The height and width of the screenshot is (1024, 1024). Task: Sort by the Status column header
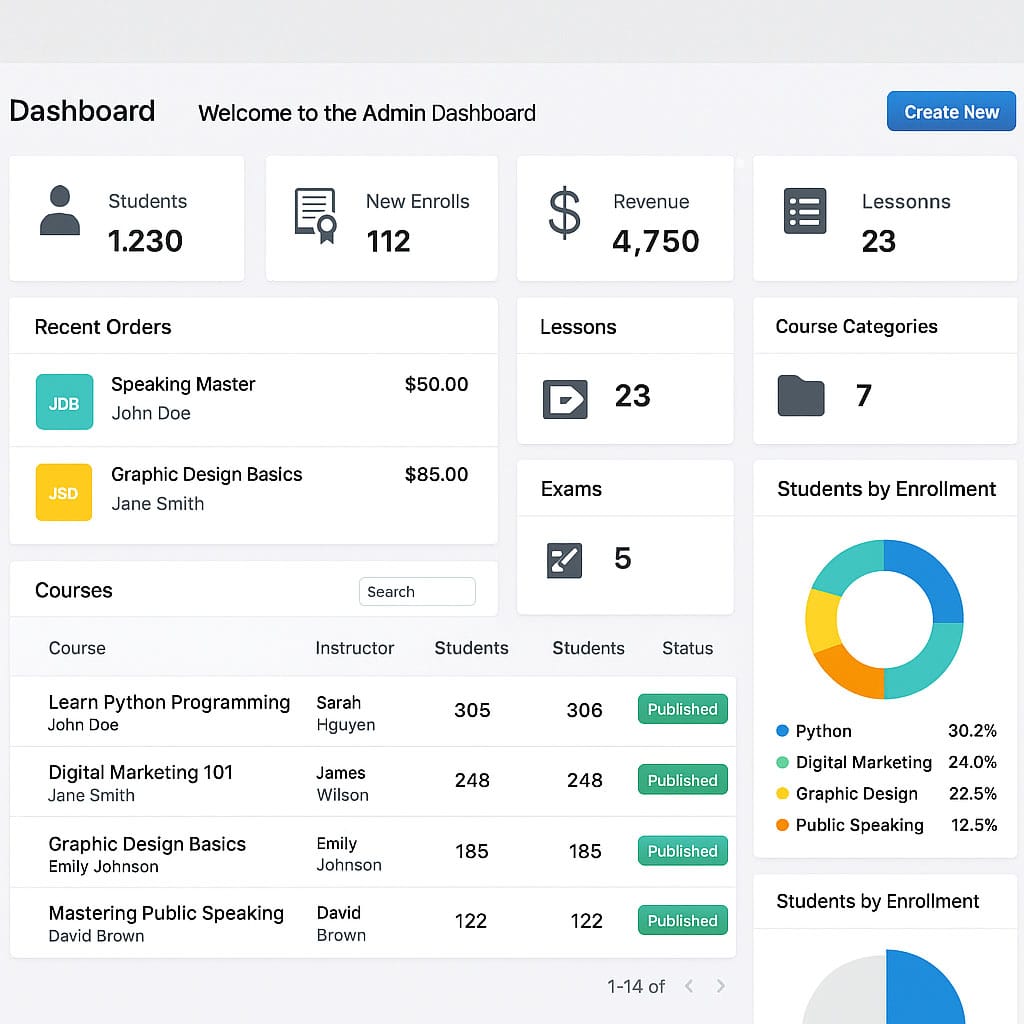click(688, 648)
